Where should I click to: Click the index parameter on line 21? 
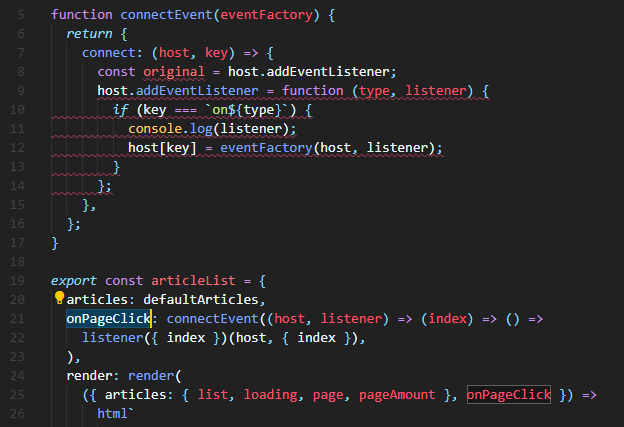pos(447,319)
